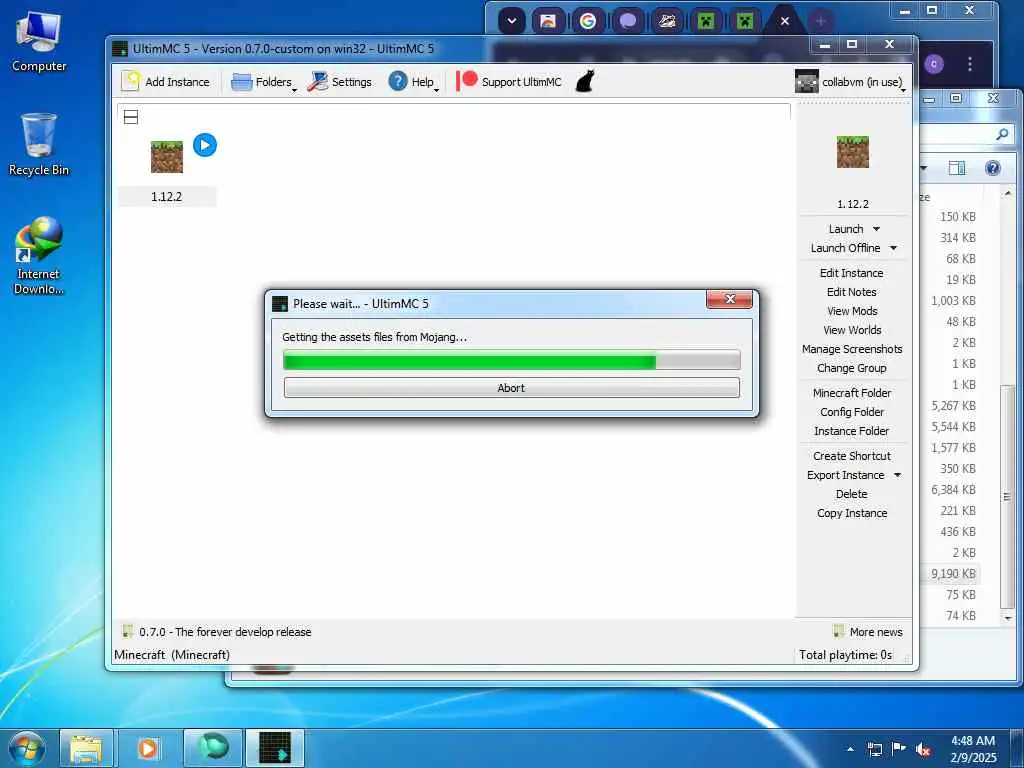Click Change Group
The width and height of the screenshot is (1024, 768).
pyautogui.click(x=852, y=368)
